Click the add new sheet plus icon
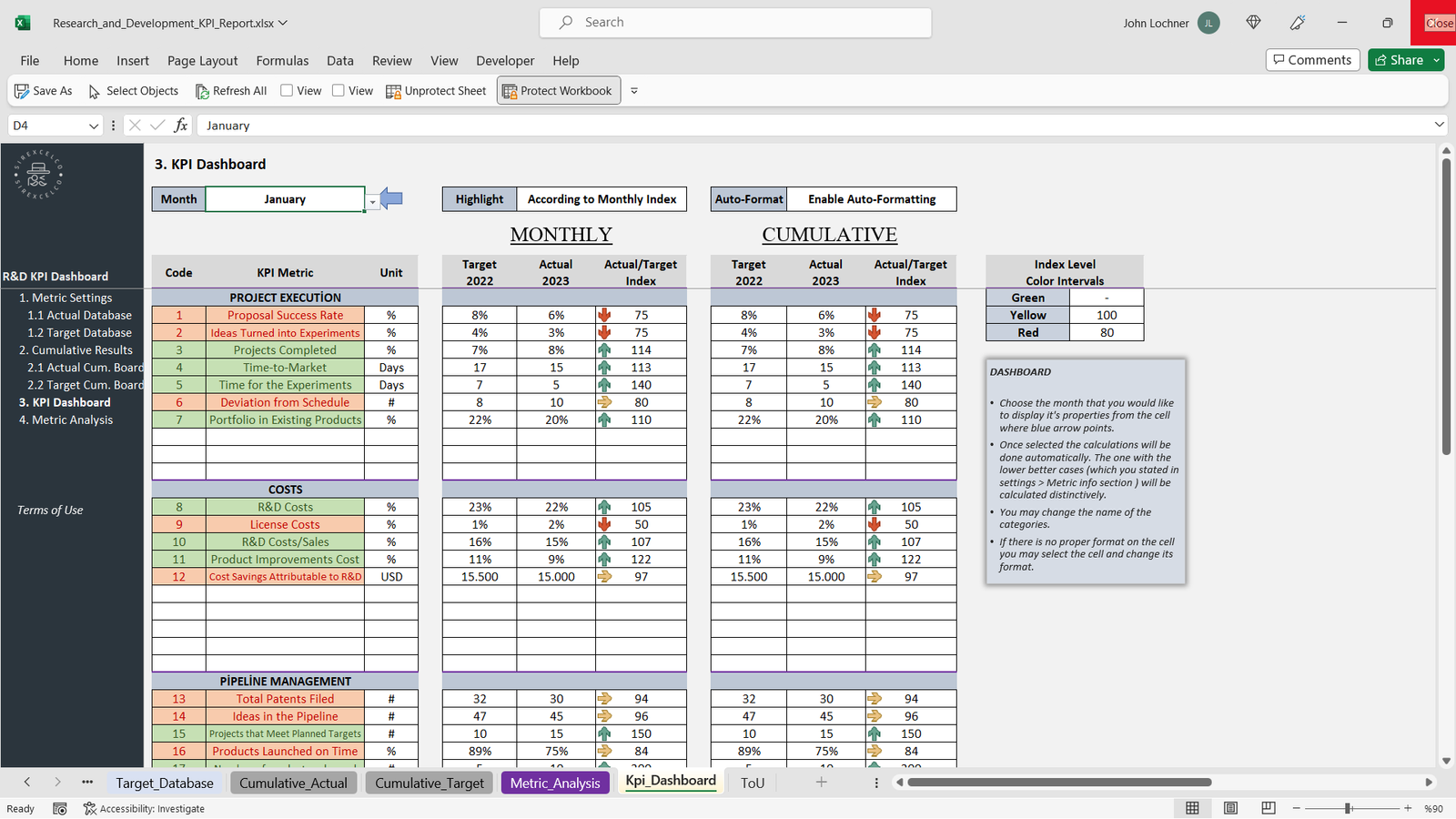1456x819 pixels. point(821,783)
